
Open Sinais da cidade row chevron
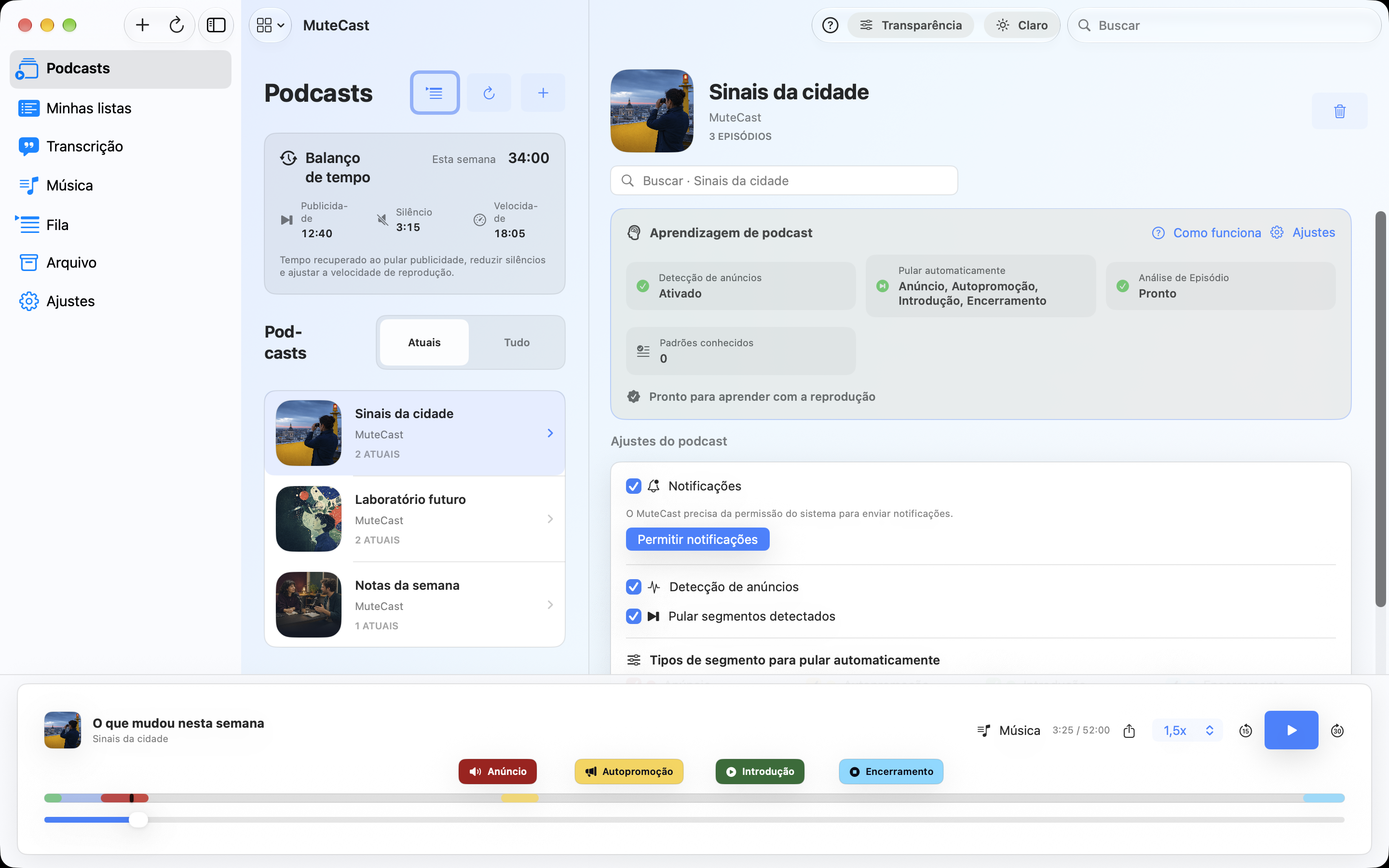click(550, 433)
